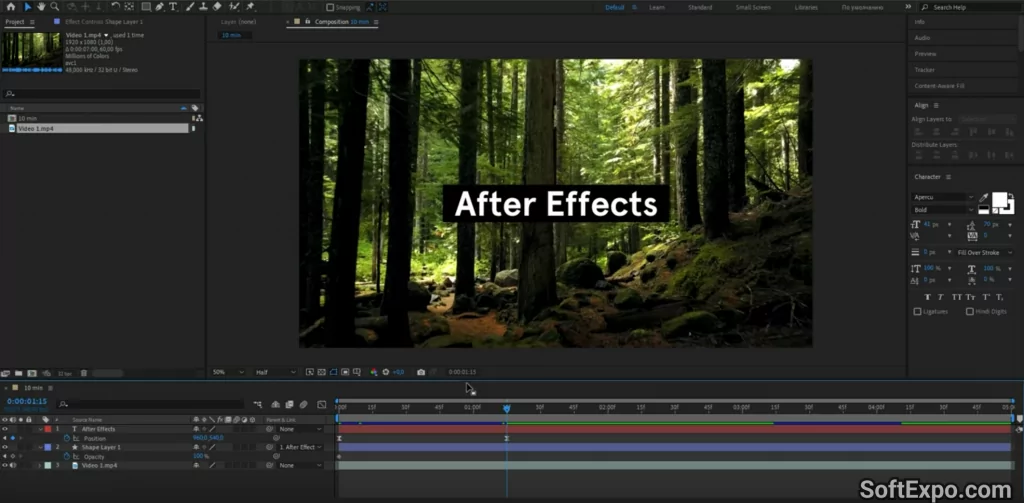
Task: Create a new folder in Project panel
Action: [18, 373]
